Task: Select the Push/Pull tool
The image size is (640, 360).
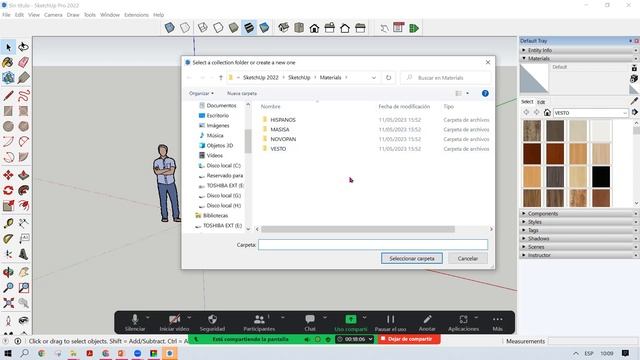Action: point(23,175)
